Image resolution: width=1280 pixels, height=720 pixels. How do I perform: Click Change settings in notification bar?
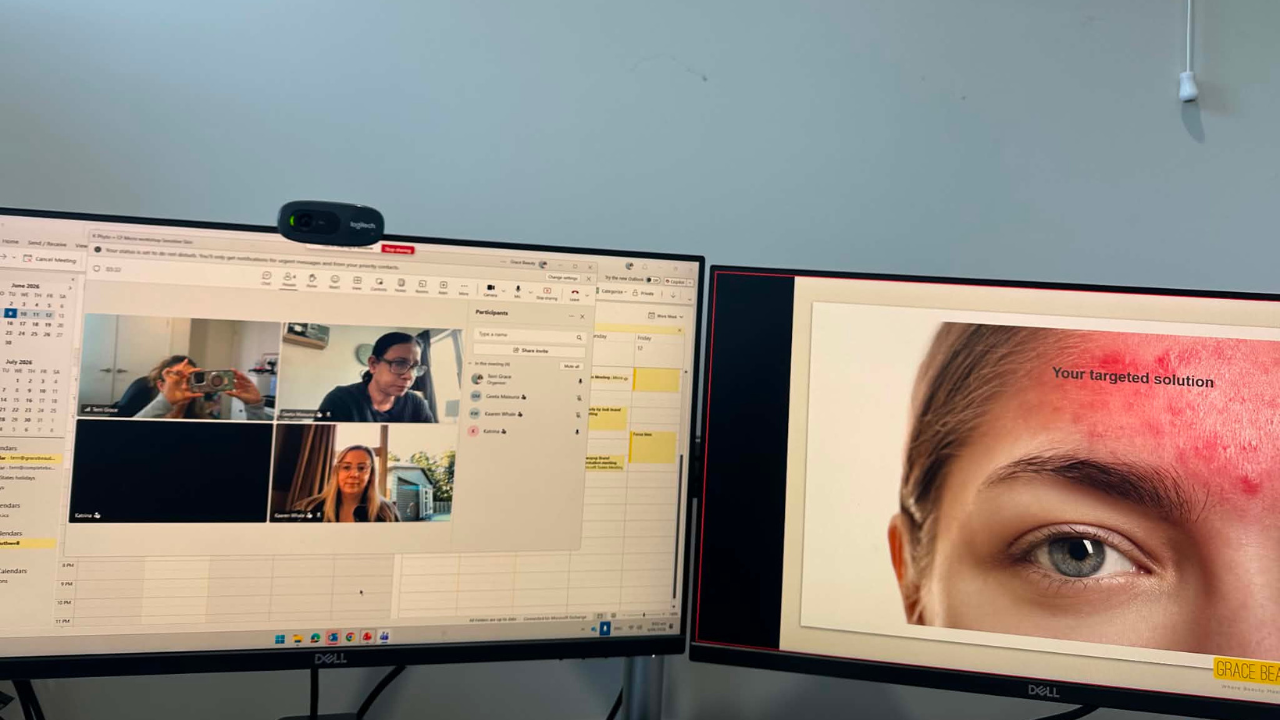point(563,277)
